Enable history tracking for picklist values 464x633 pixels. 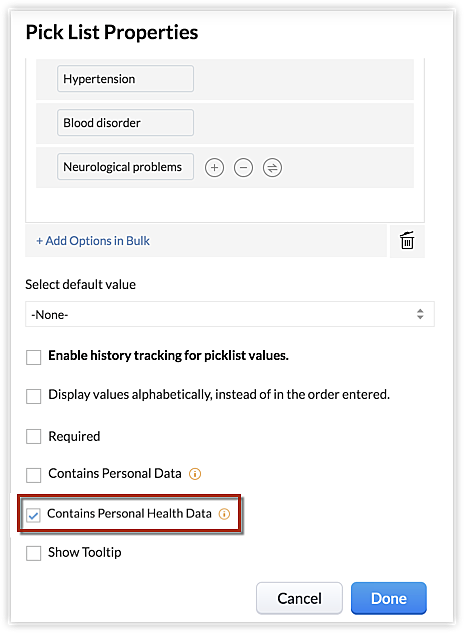pyautogui.click(x=34, y=357)
